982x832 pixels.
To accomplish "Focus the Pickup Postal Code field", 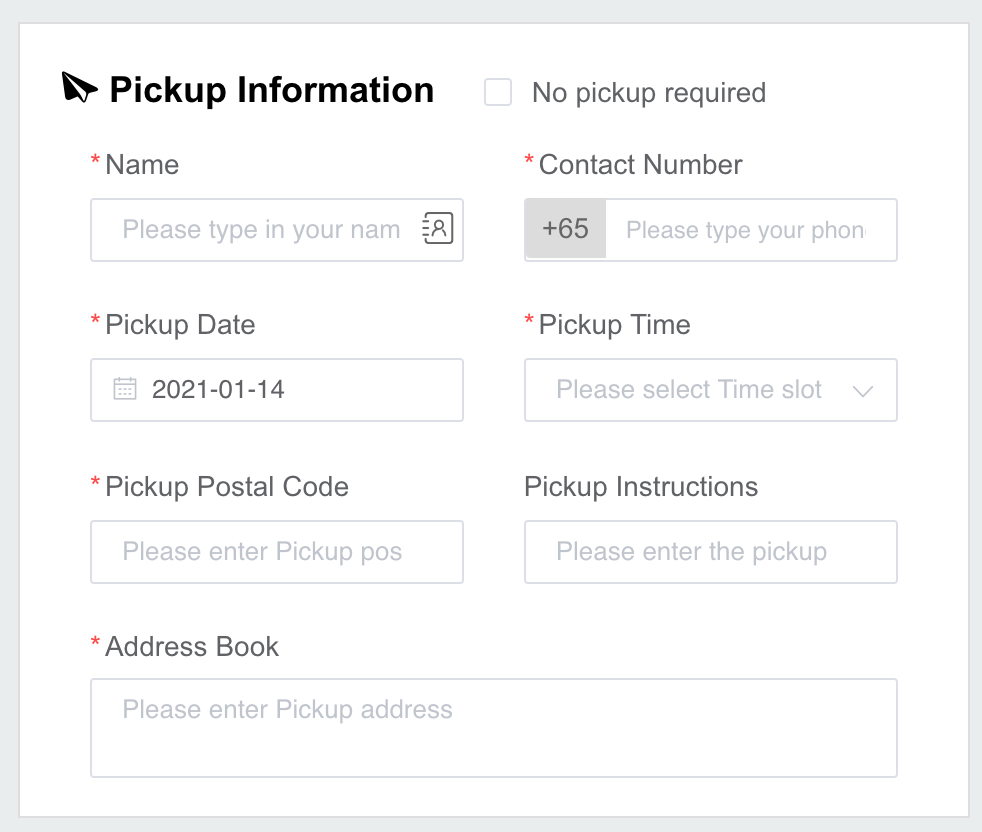I will tap(276, 552).
